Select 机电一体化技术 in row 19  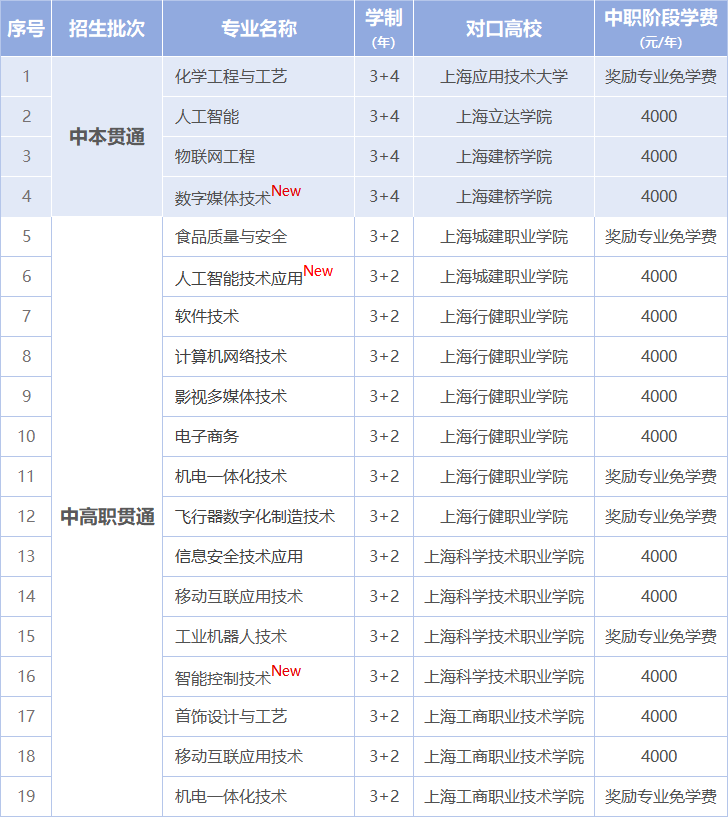[258, 797]
